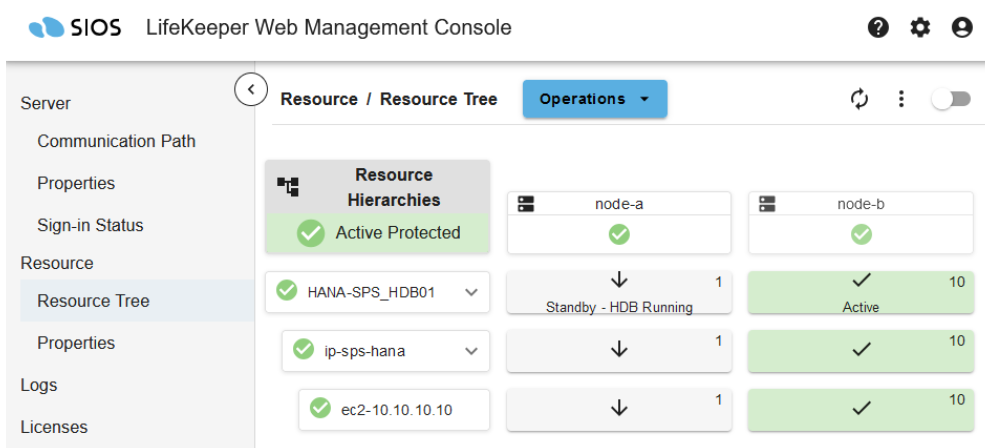The width and height of the screenshot is (985, 448).
Task: Go to Sign-in Status page
Action: 90,225
